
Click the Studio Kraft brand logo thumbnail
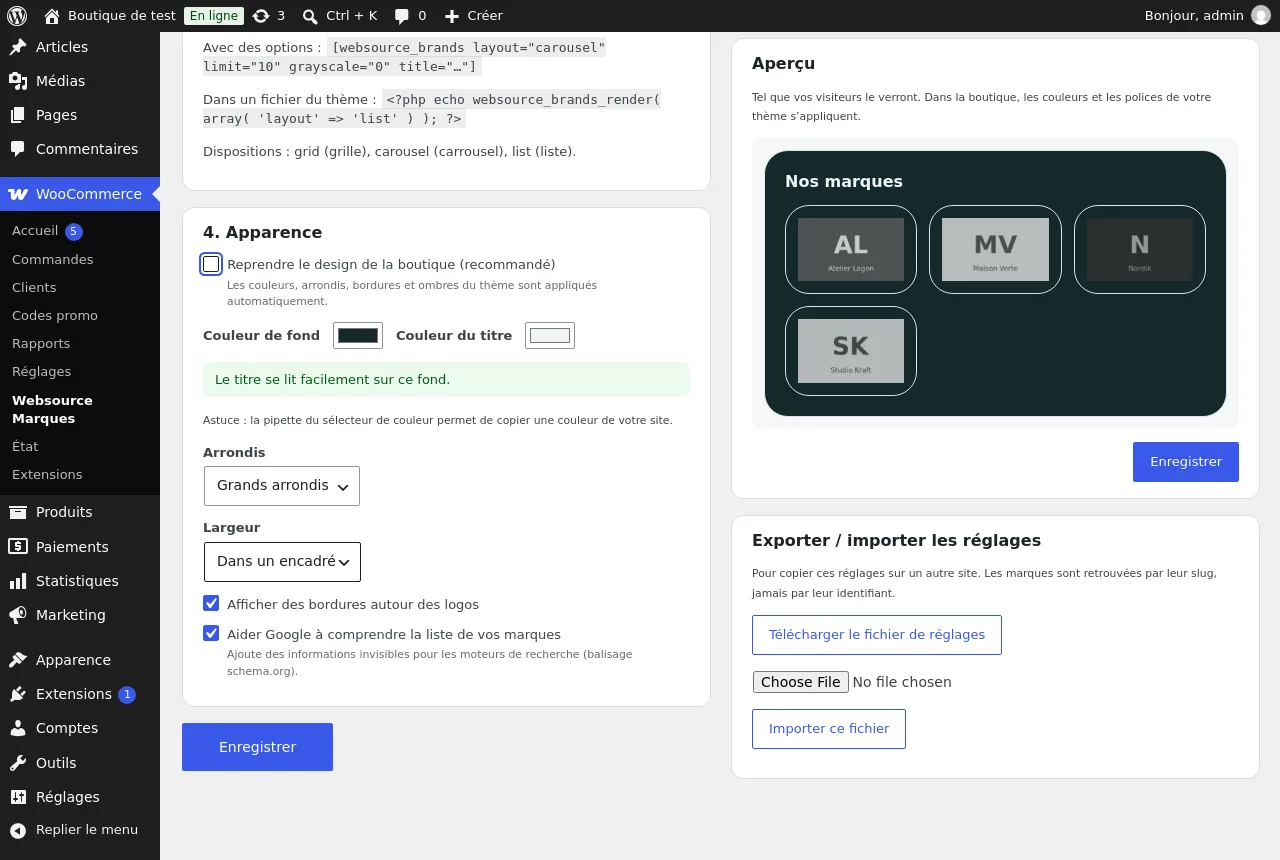(851, 351)
